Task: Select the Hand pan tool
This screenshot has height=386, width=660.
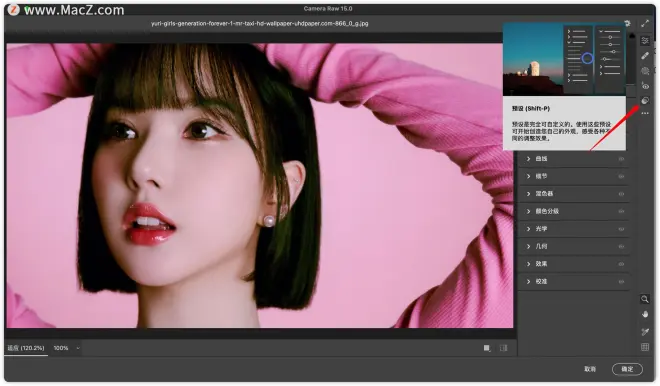Action: [x=644, y=315]
